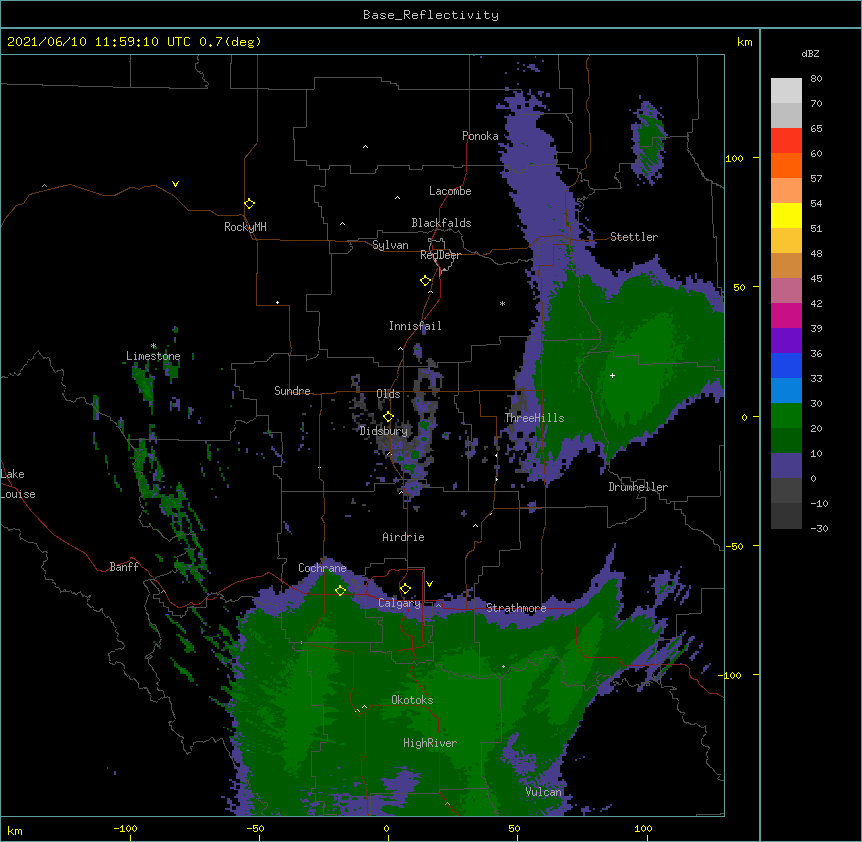Select the Limestone label
This screenshot has width=862, height=842.
tap(153, 356)
